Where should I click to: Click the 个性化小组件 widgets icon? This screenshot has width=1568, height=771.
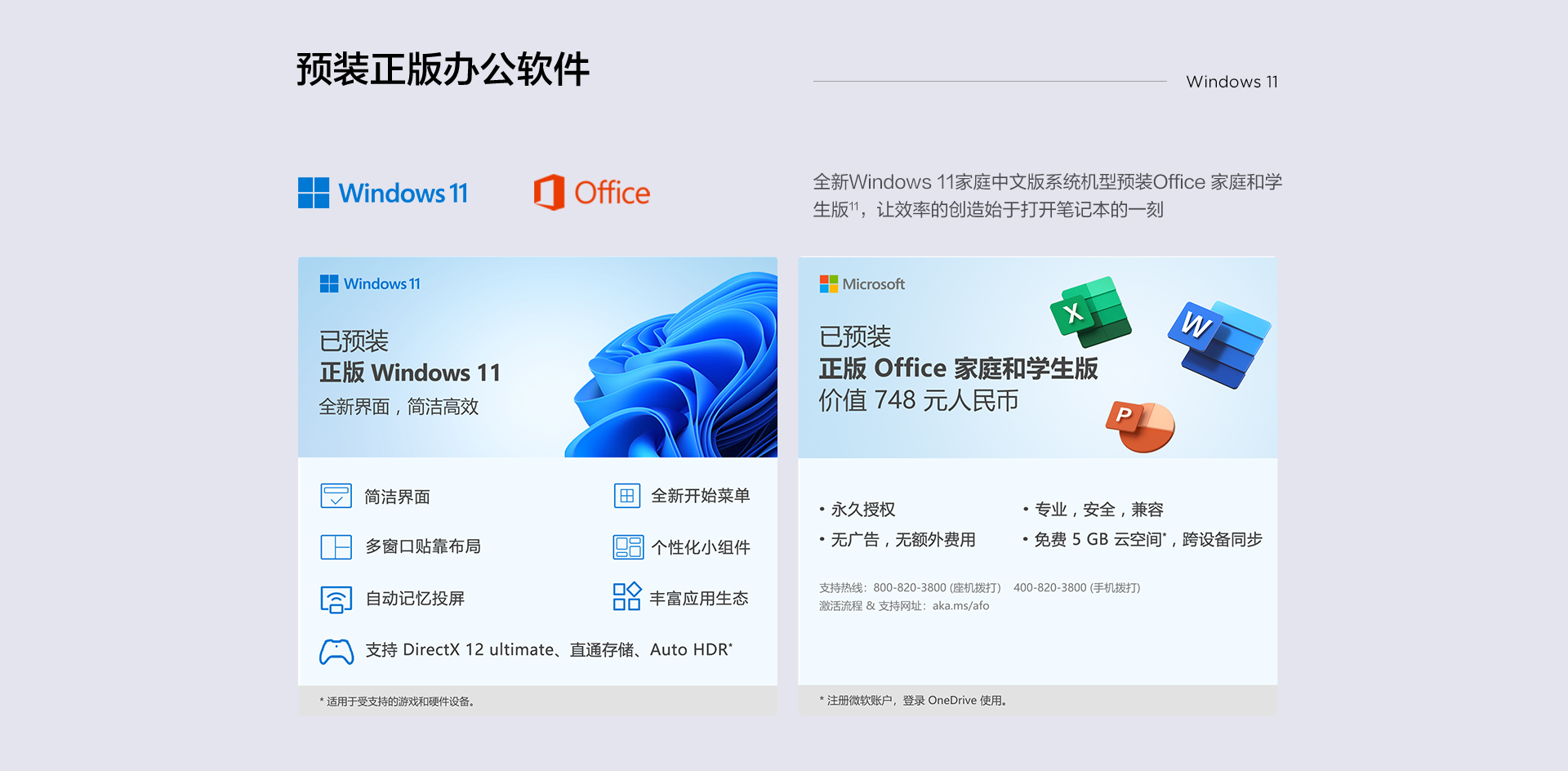[628, 546]
